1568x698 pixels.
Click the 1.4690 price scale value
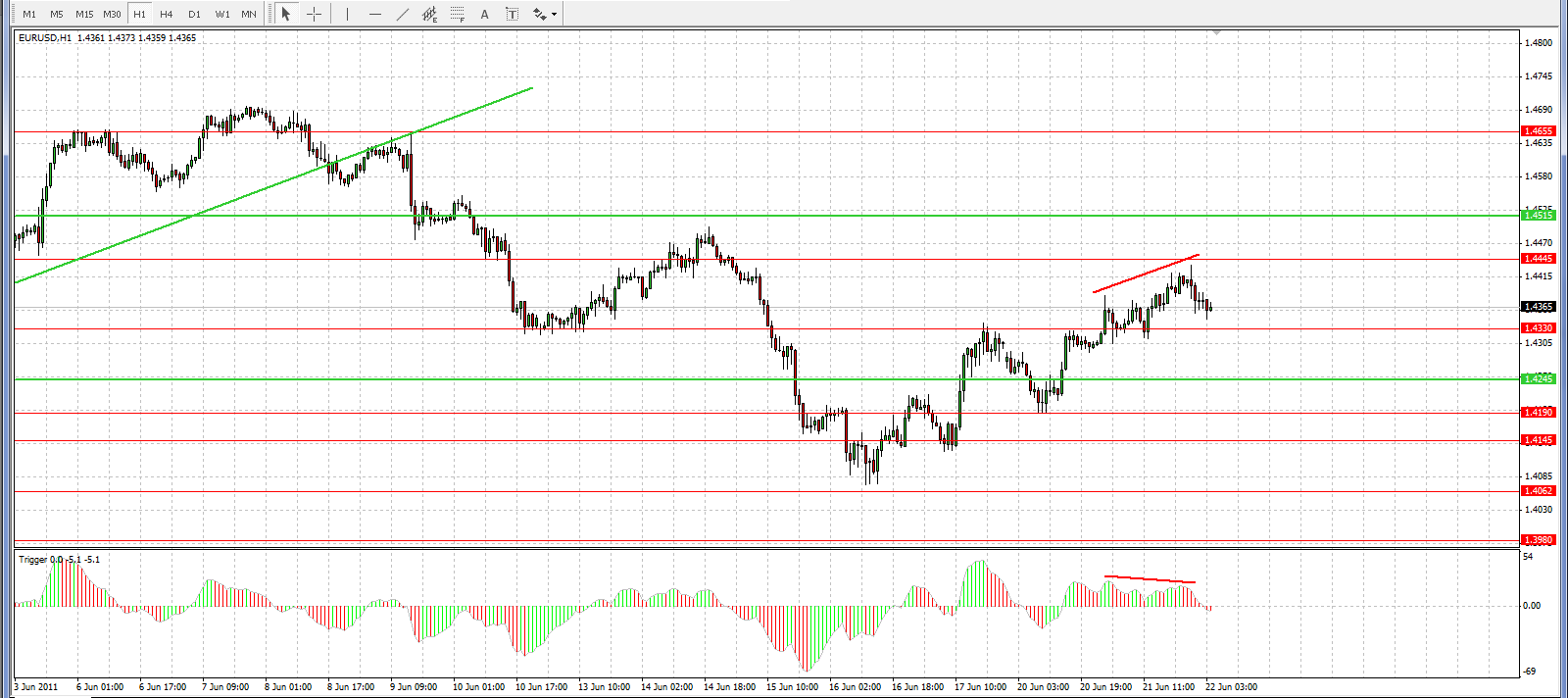pos(1539,110)
